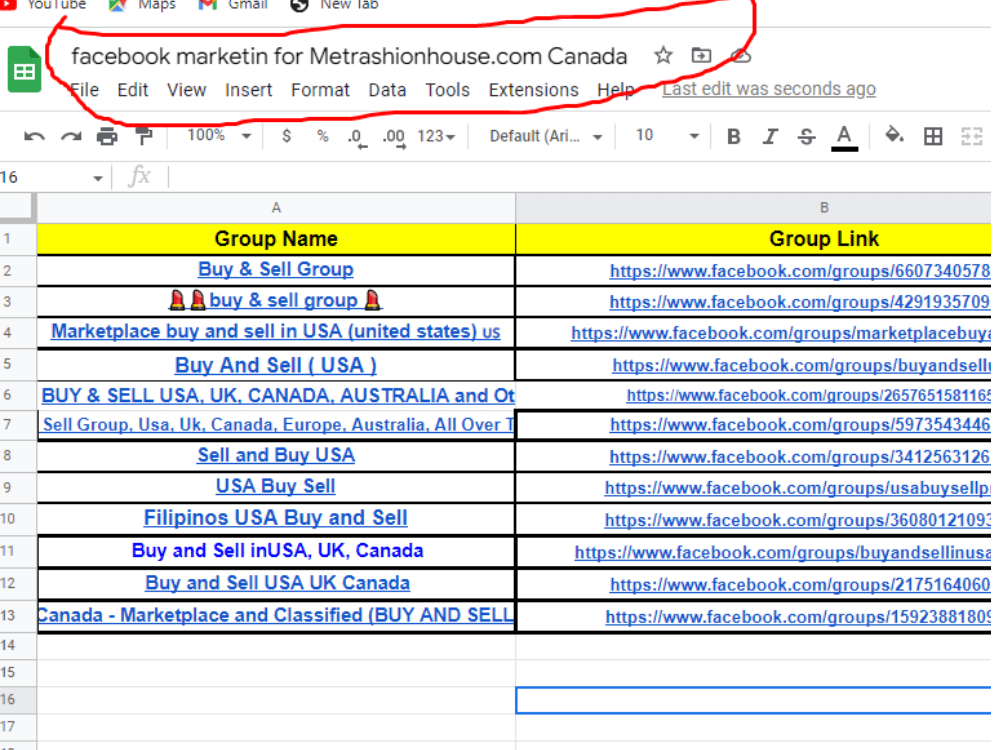This screenshot has width=1000, height=750.
Task: Open the Insert menu
Action: [x=248, y=90]
